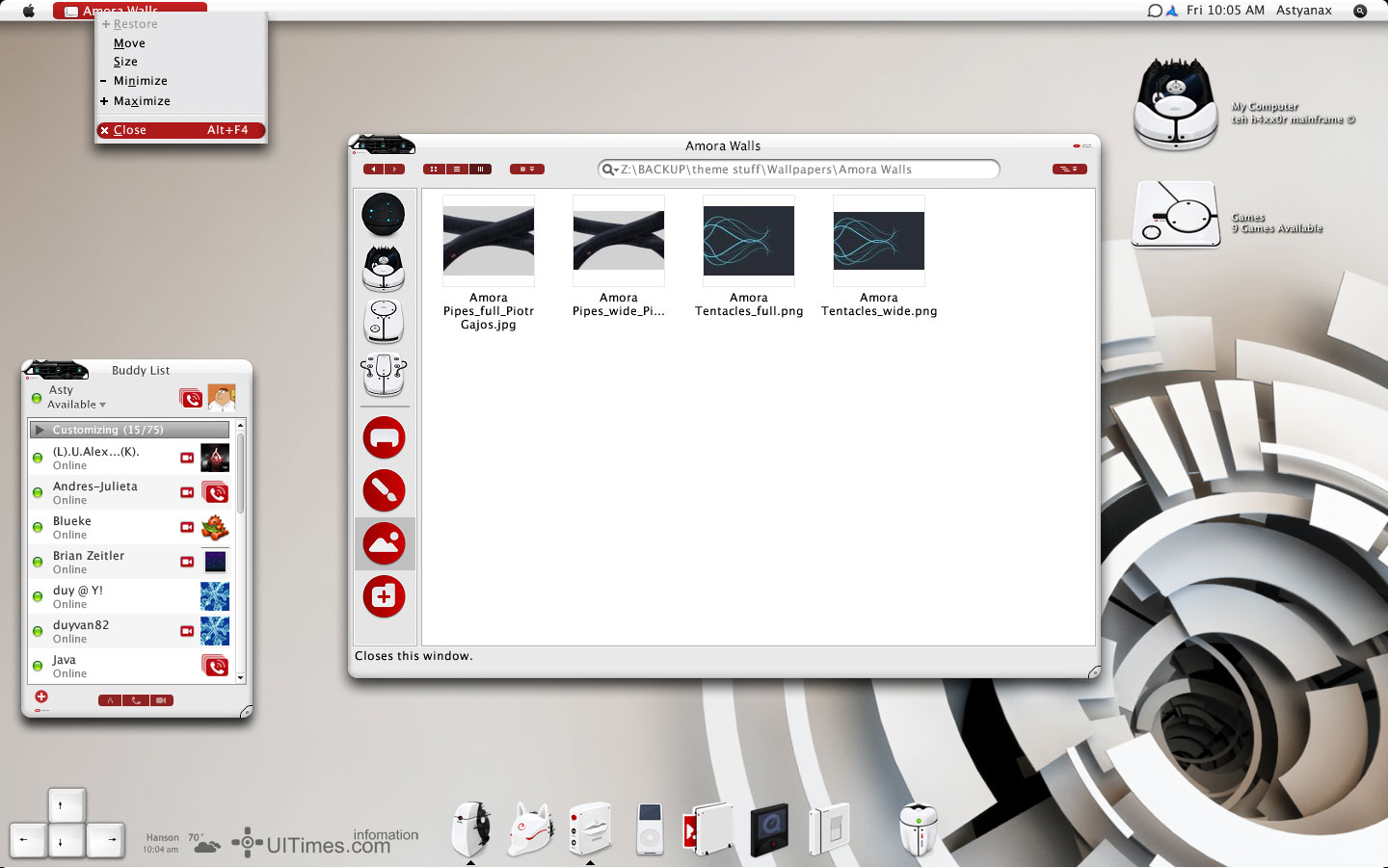Select the white clock-face drive icon in Amora Walls sidebar
Viewport: 1388px width, 868px height.
tap(384, 322)
